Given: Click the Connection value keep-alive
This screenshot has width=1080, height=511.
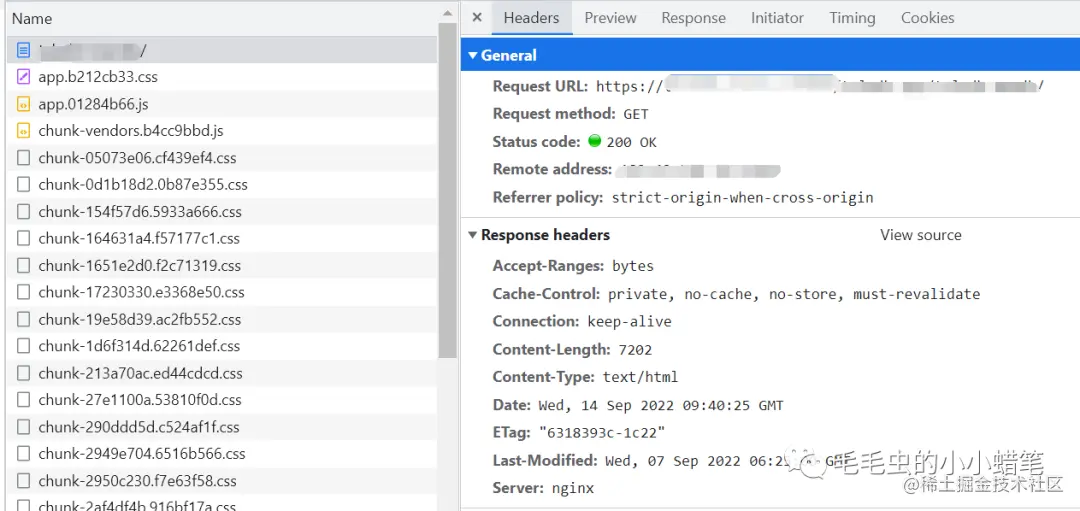Looking at the screenshot, I should (x=630, y=322).
